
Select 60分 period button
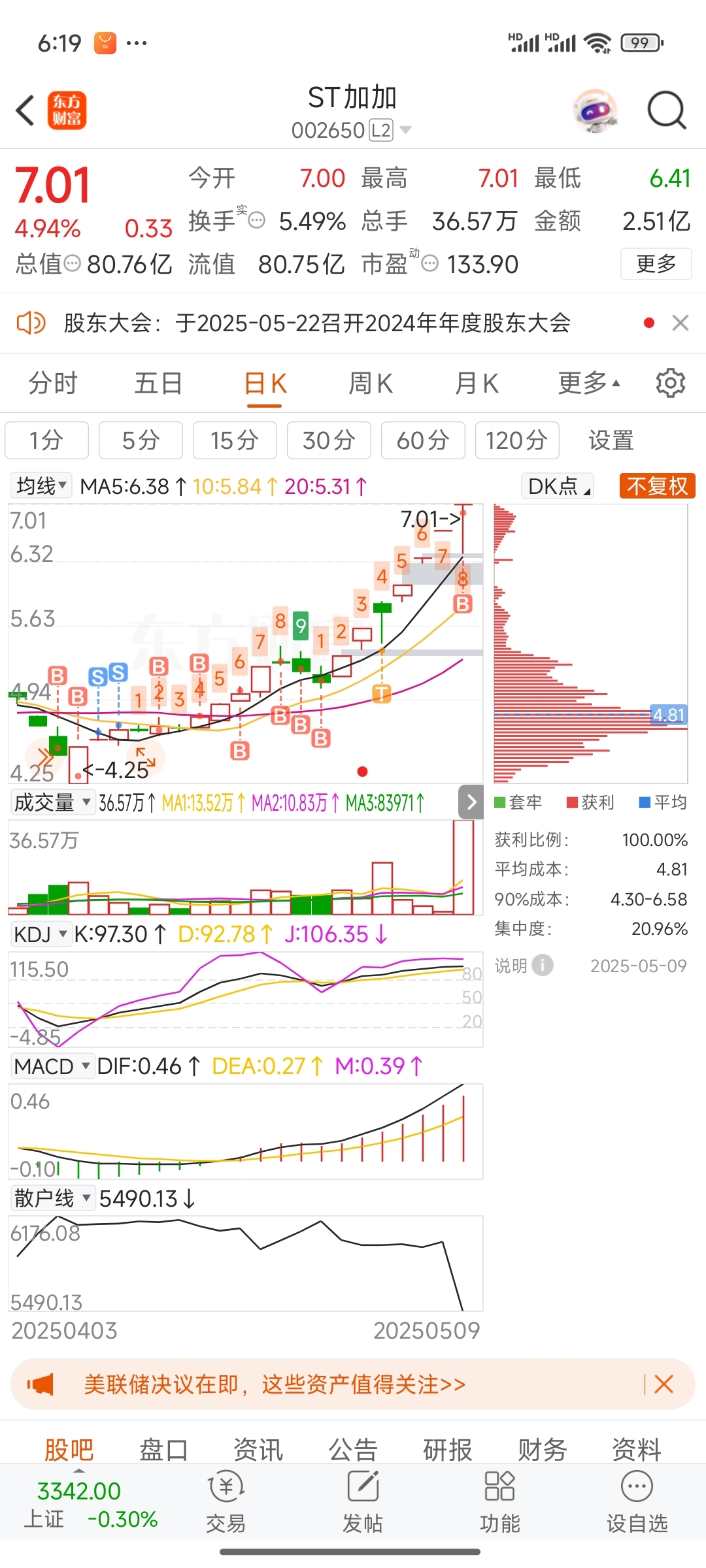tap(423, 440)
